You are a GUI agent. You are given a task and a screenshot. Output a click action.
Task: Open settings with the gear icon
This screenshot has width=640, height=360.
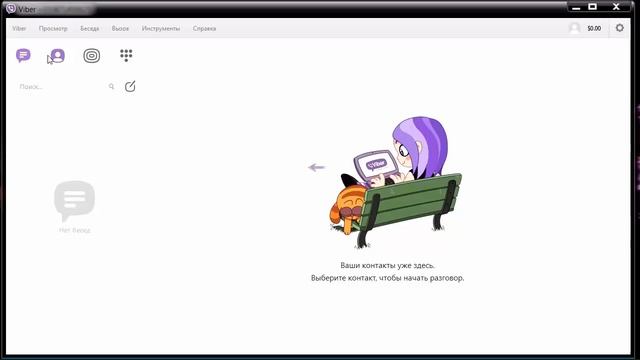click(x=620, y=28)
